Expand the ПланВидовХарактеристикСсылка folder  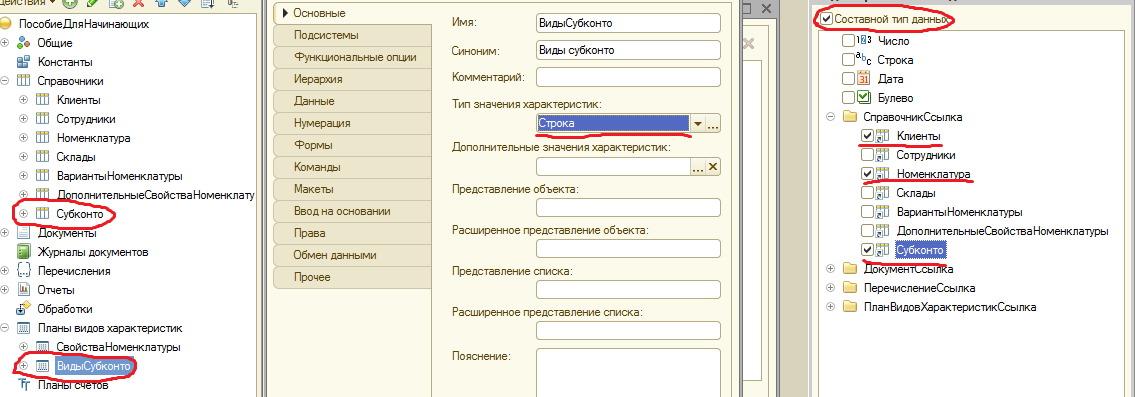[830, 306]
